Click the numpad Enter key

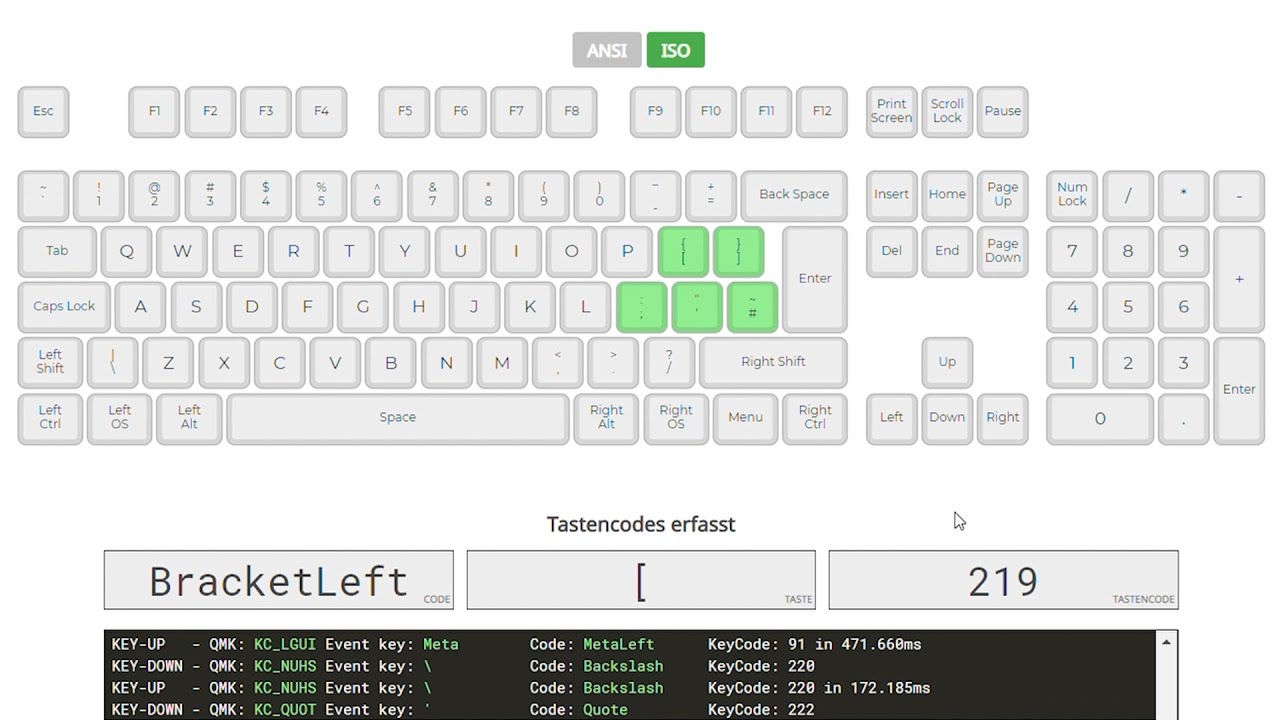pos(1239,390)
